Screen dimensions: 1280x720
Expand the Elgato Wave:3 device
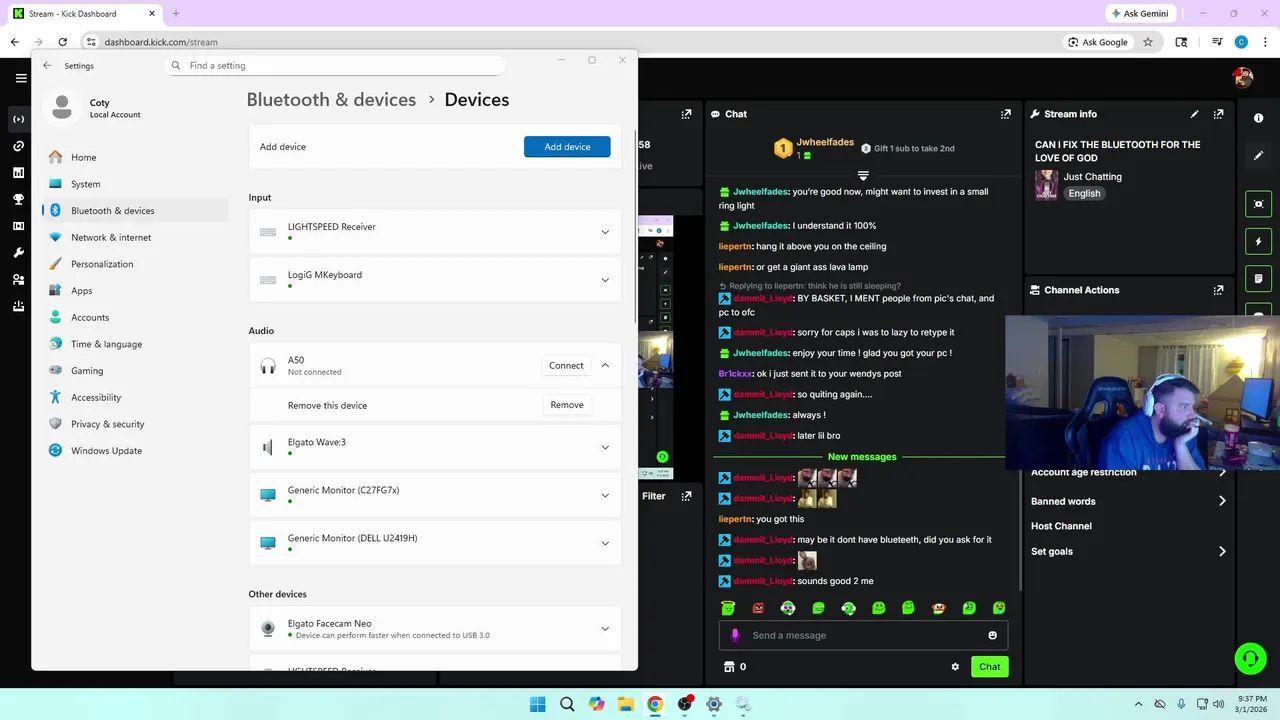click(x=605, y=447)
